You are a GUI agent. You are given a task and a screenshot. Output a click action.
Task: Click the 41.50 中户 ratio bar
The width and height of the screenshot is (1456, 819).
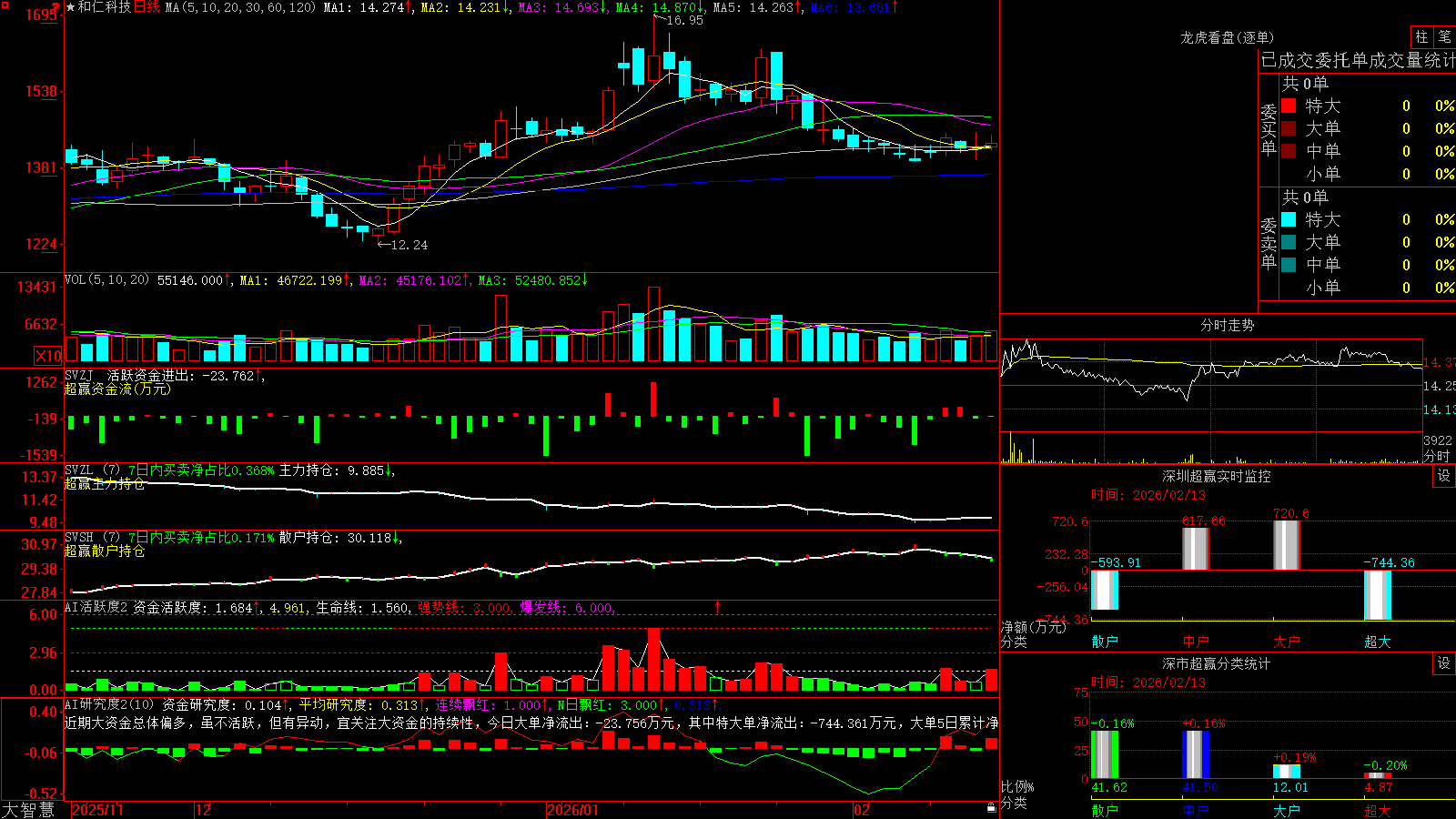pos(1196,754)
